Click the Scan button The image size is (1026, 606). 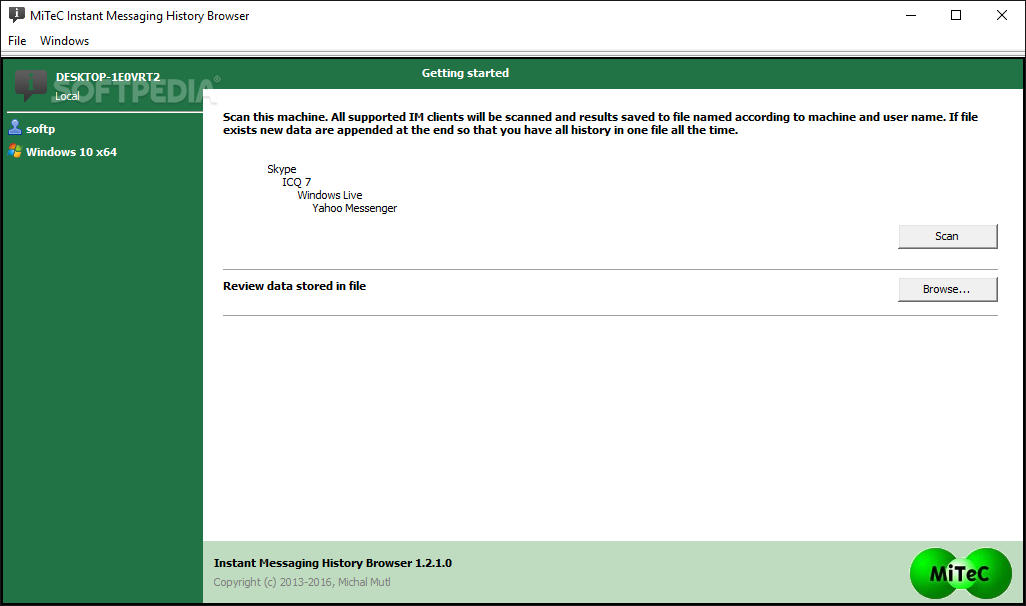(947, 236)
